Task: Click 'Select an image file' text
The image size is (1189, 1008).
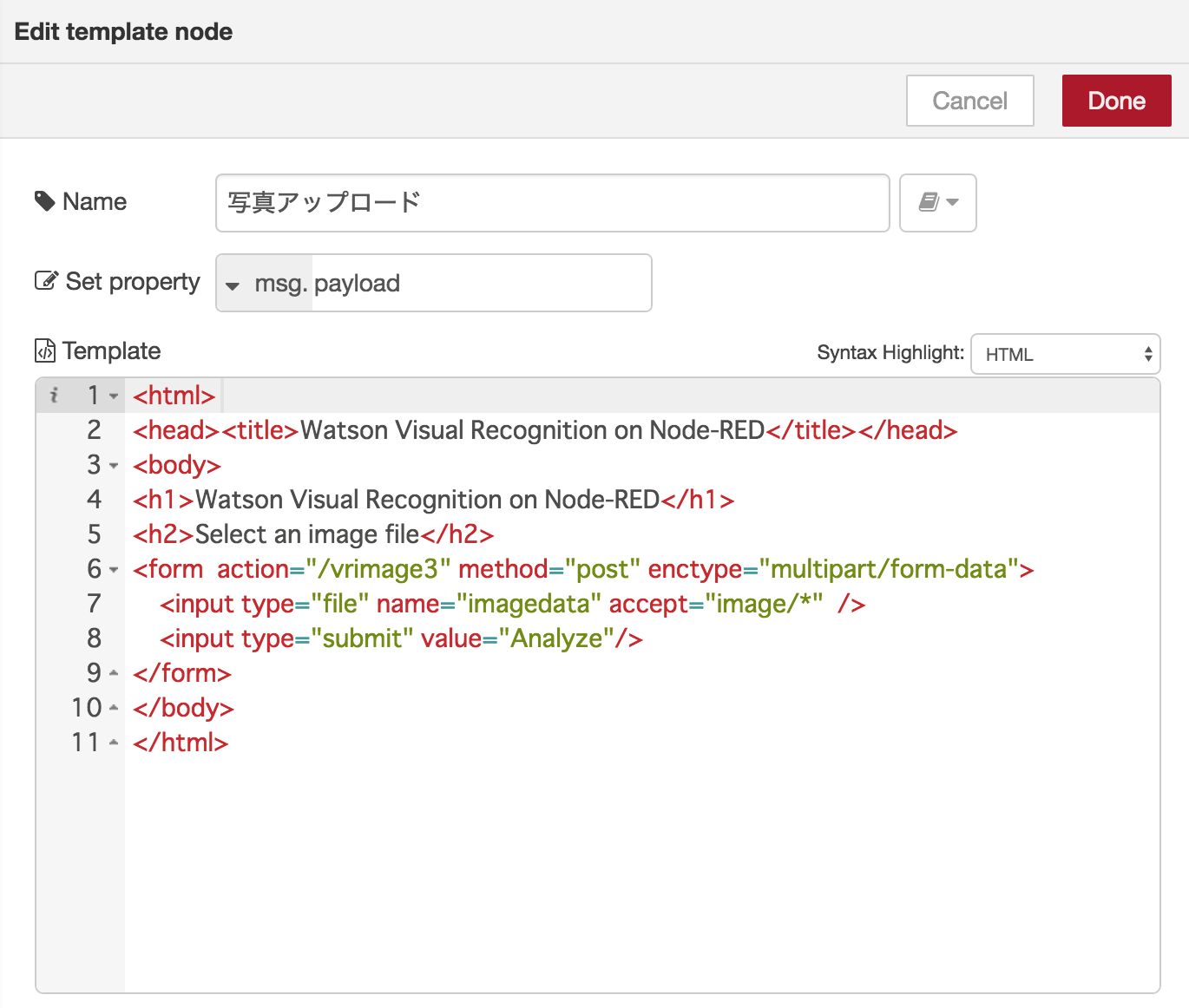Action: tap(307, 534)
